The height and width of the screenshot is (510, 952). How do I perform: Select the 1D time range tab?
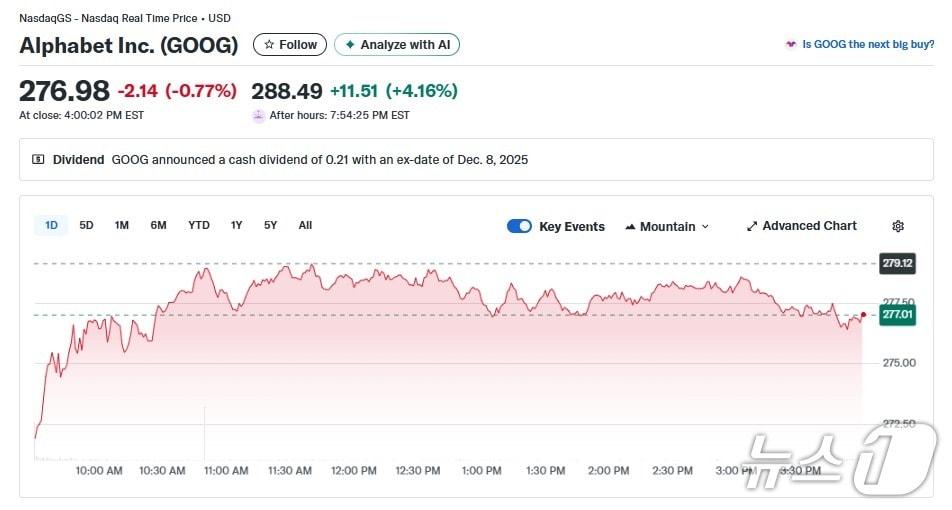(51, 225)
